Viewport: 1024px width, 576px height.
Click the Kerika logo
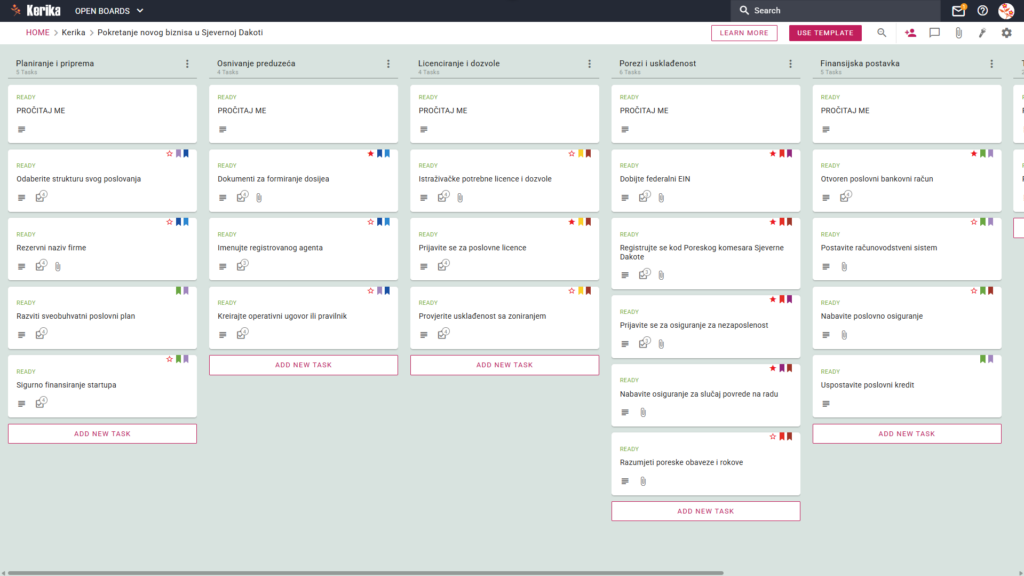36,10
